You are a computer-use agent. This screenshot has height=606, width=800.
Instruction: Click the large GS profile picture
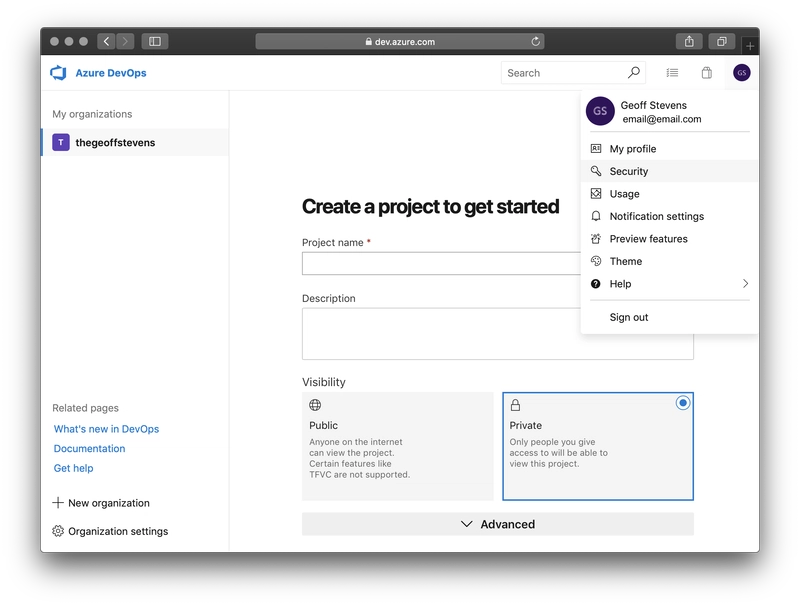click(600, 111)
